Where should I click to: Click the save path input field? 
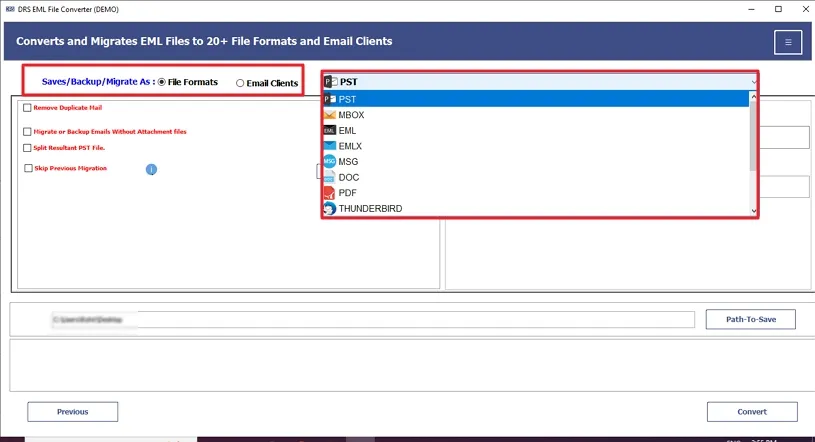pos(373,319)
